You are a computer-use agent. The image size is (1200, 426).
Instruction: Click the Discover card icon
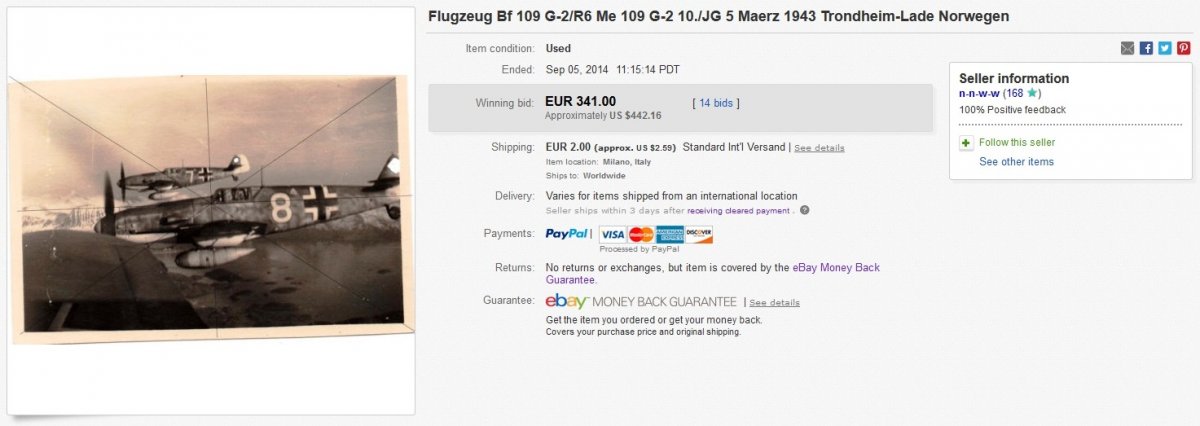click(x=699, y=234)
